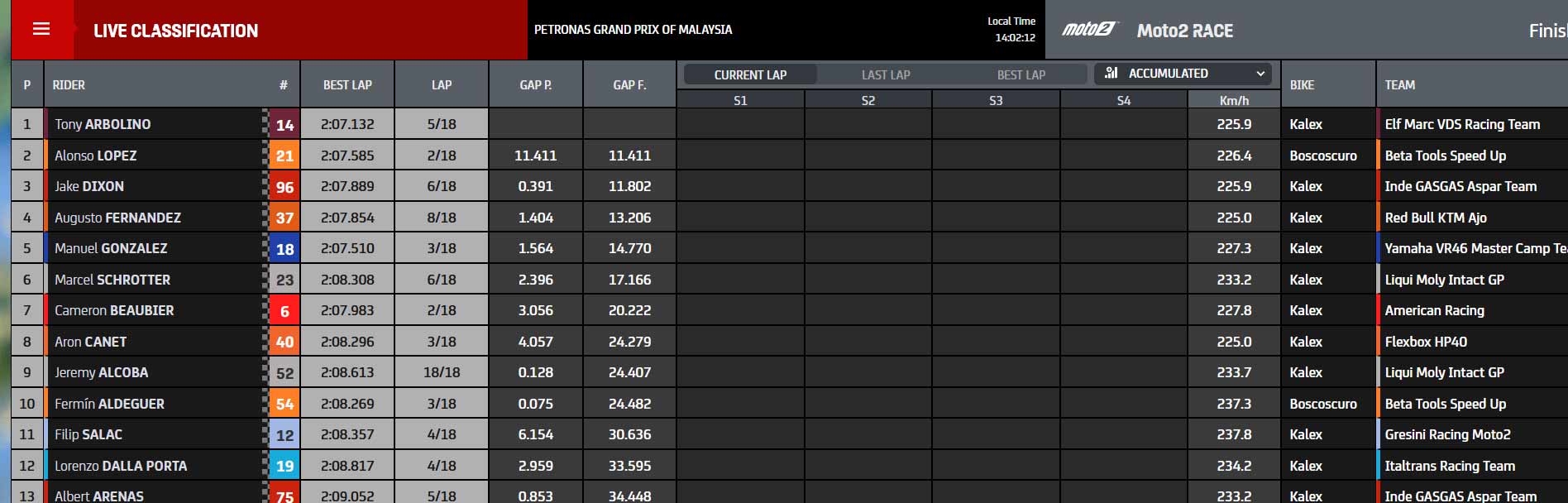1568x503 pixels.
Task: Click number badge 14 for Arbolino
Action: (x=284, y=125)
